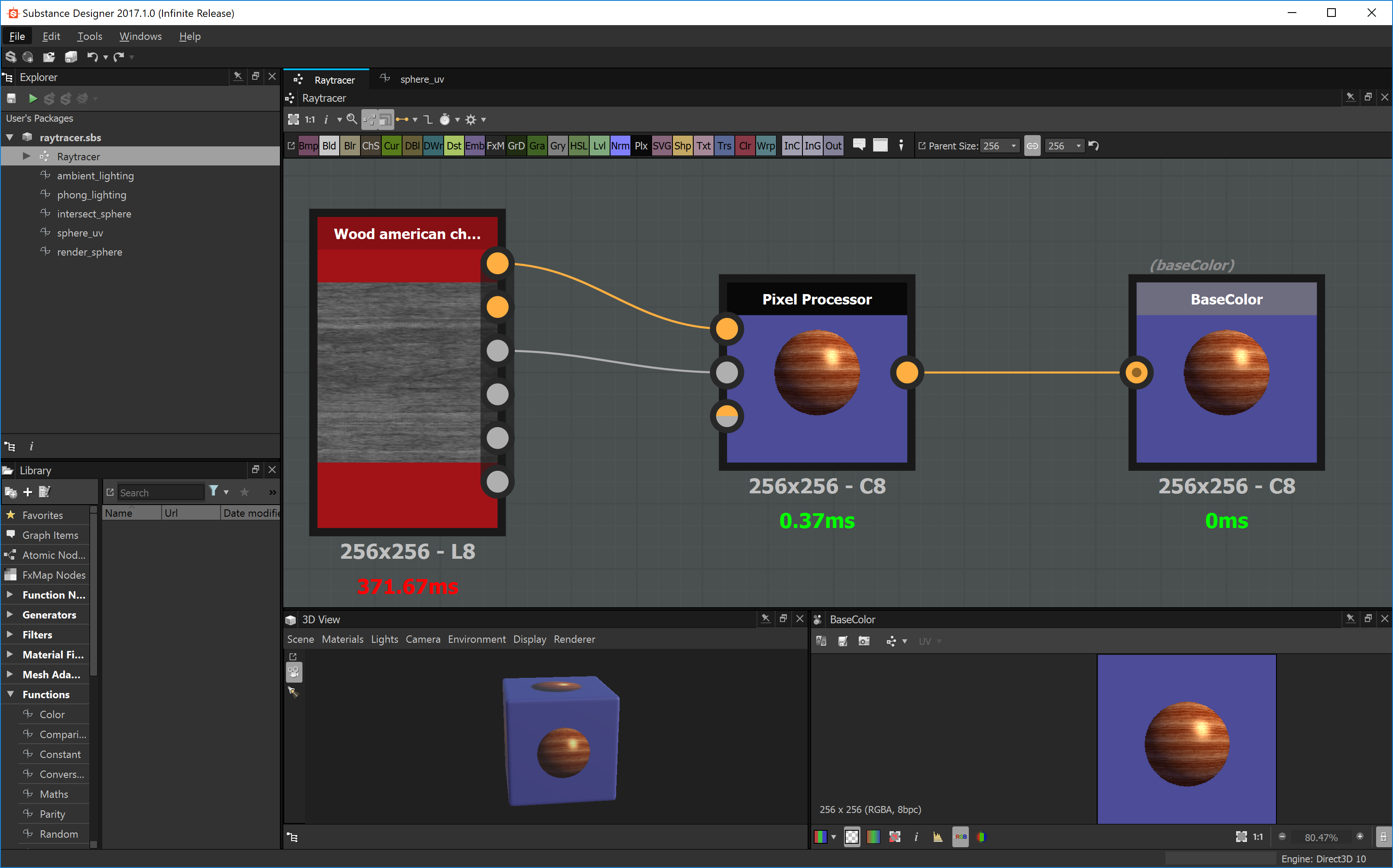Zoom in with the plus button in 2D view

coord(1360,837)
